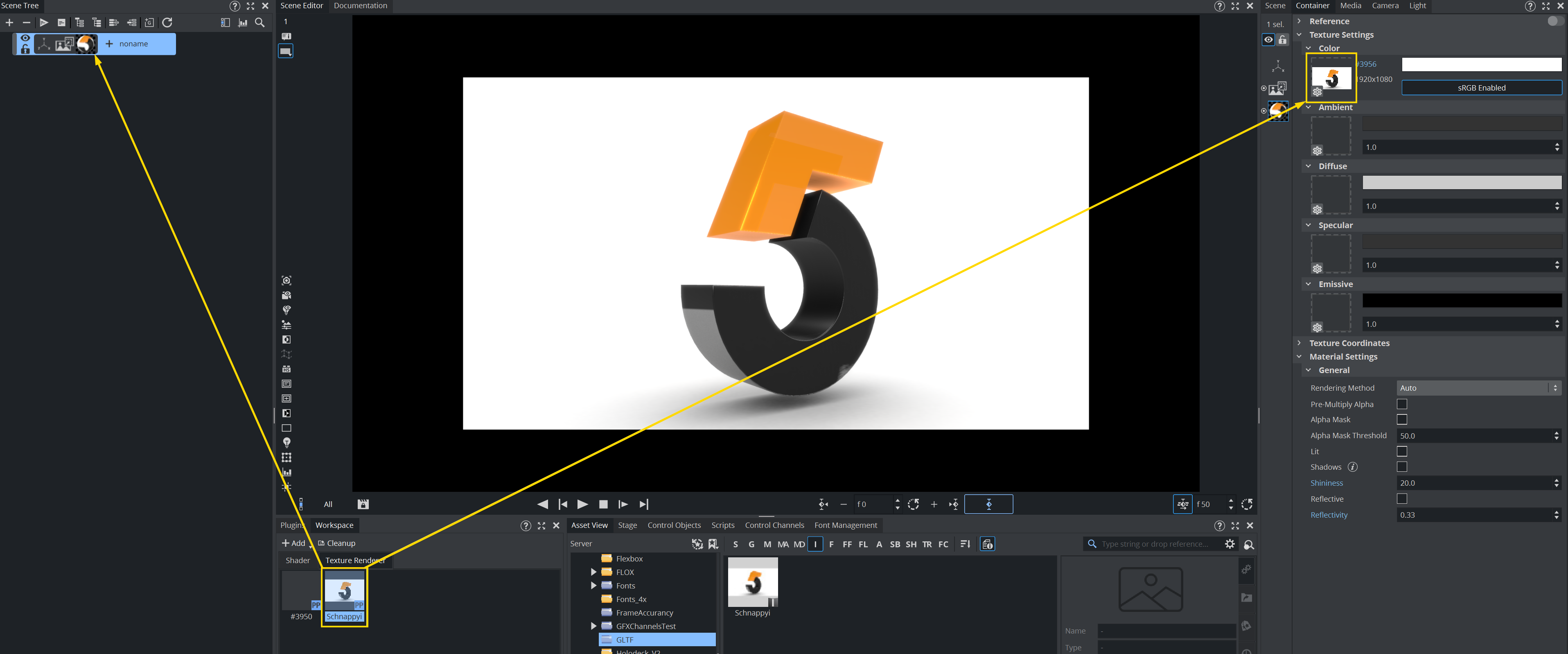
Task: Click the light bulb icon in editor sidebar
Action: pyautogui.click(x=287, y=443)
